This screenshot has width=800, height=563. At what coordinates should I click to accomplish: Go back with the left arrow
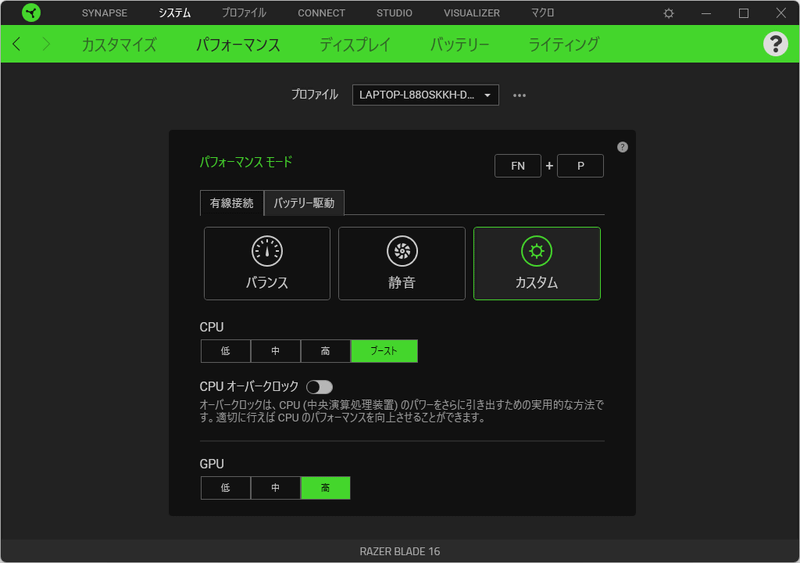(17, 44)
